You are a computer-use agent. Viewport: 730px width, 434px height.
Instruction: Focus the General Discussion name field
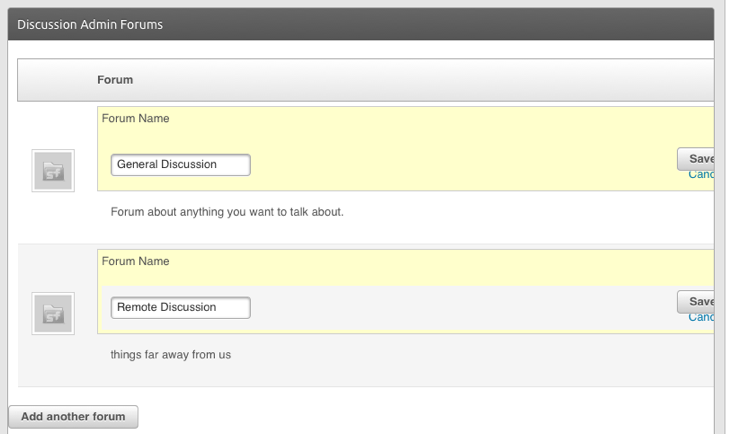pos(180,164)
